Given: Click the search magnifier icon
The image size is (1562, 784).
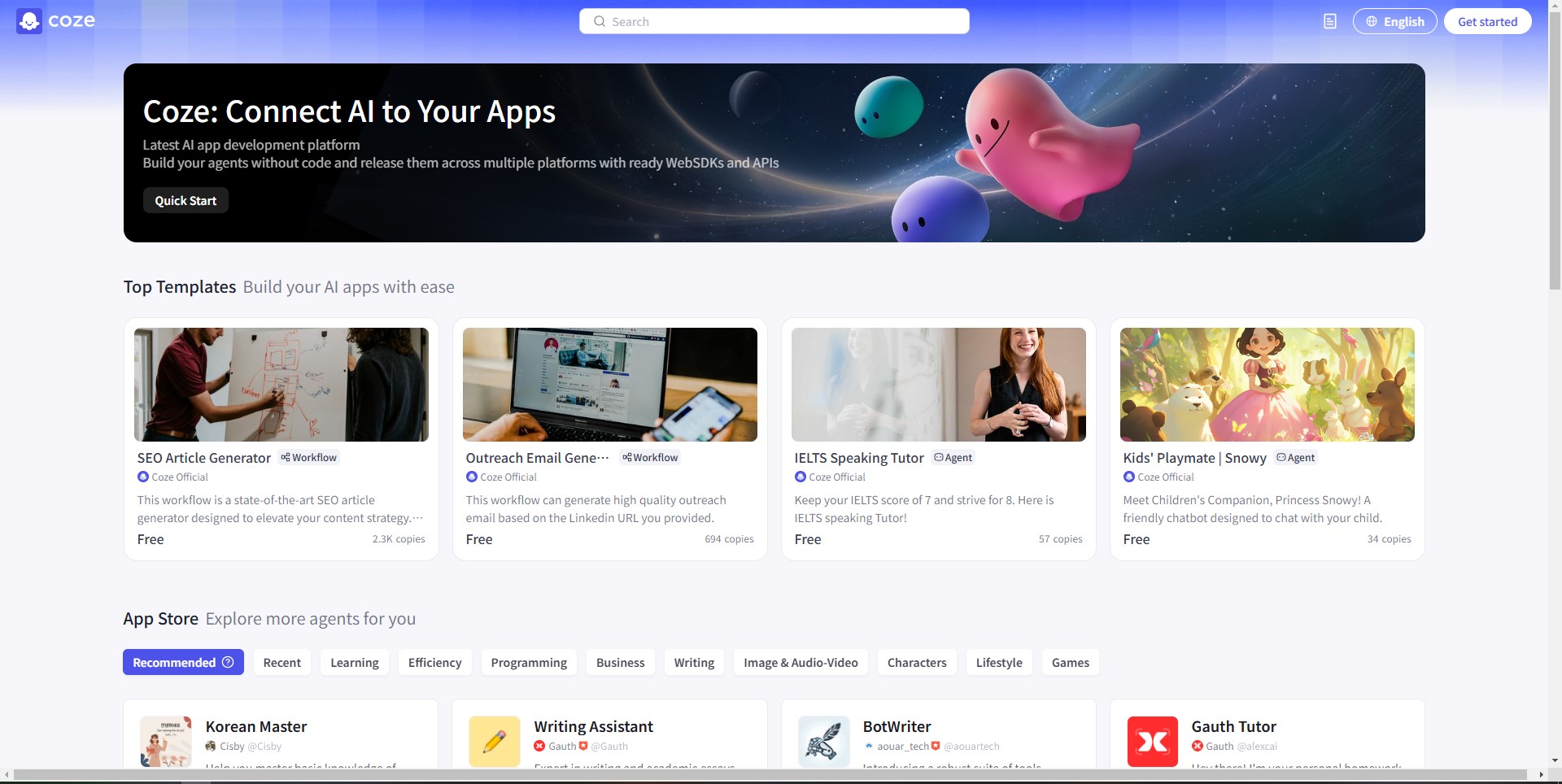Looking at the screenshot, I should coord(600,22).
